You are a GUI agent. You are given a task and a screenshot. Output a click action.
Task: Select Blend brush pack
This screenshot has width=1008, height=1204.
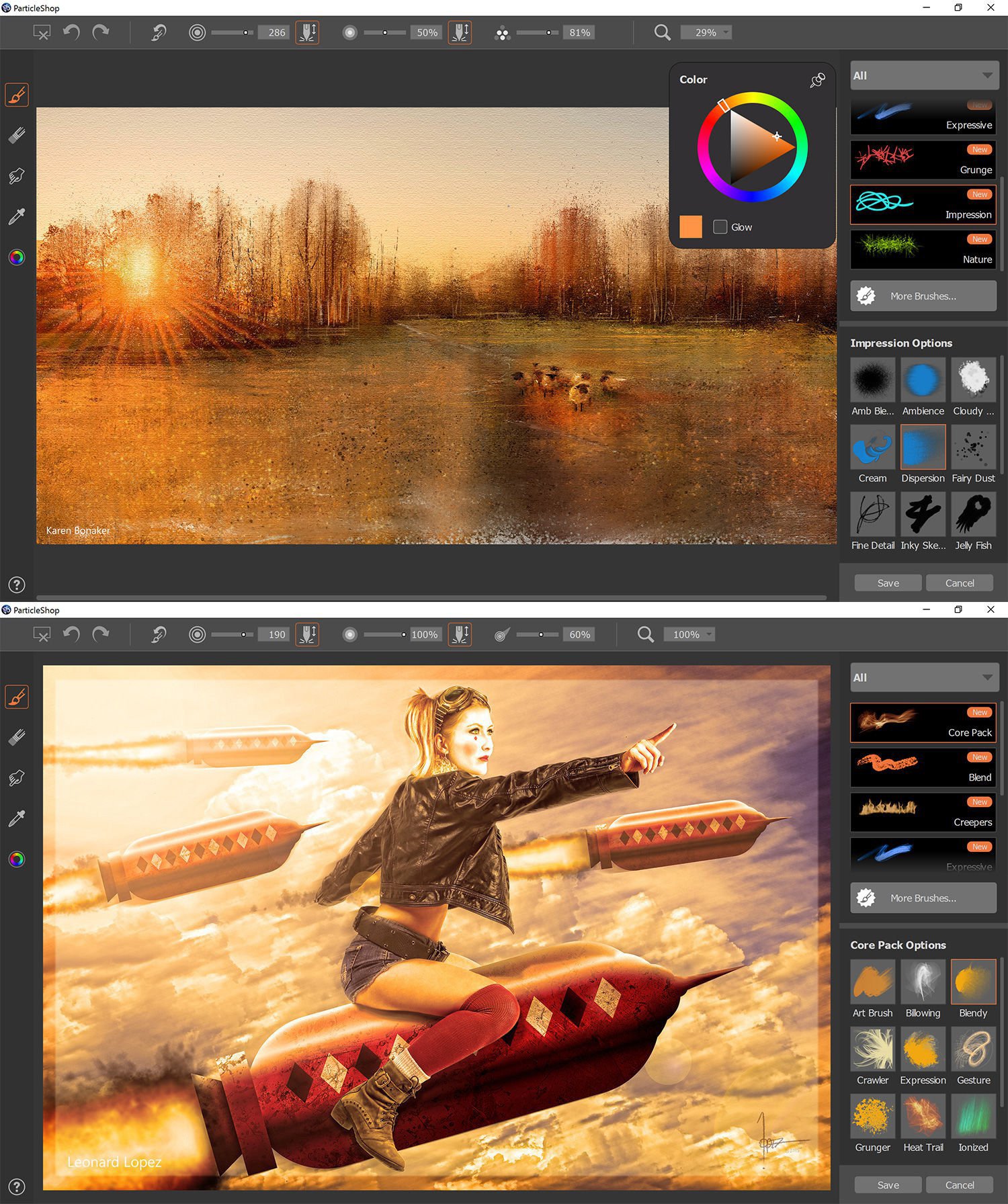(923, 768)
